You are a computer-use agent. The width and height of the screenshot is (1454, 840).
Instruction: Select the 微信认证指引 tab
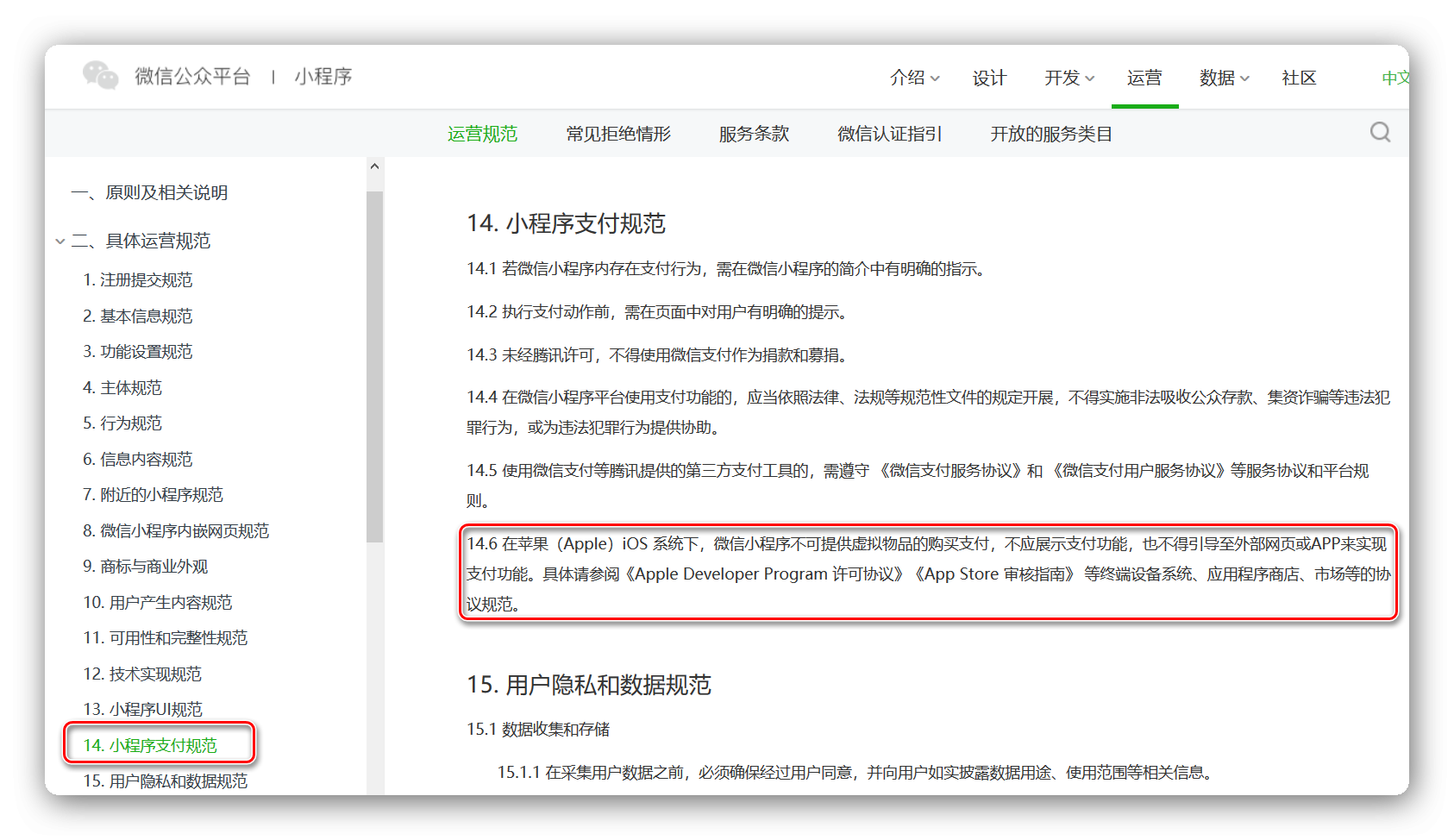(x=889, y=134)
